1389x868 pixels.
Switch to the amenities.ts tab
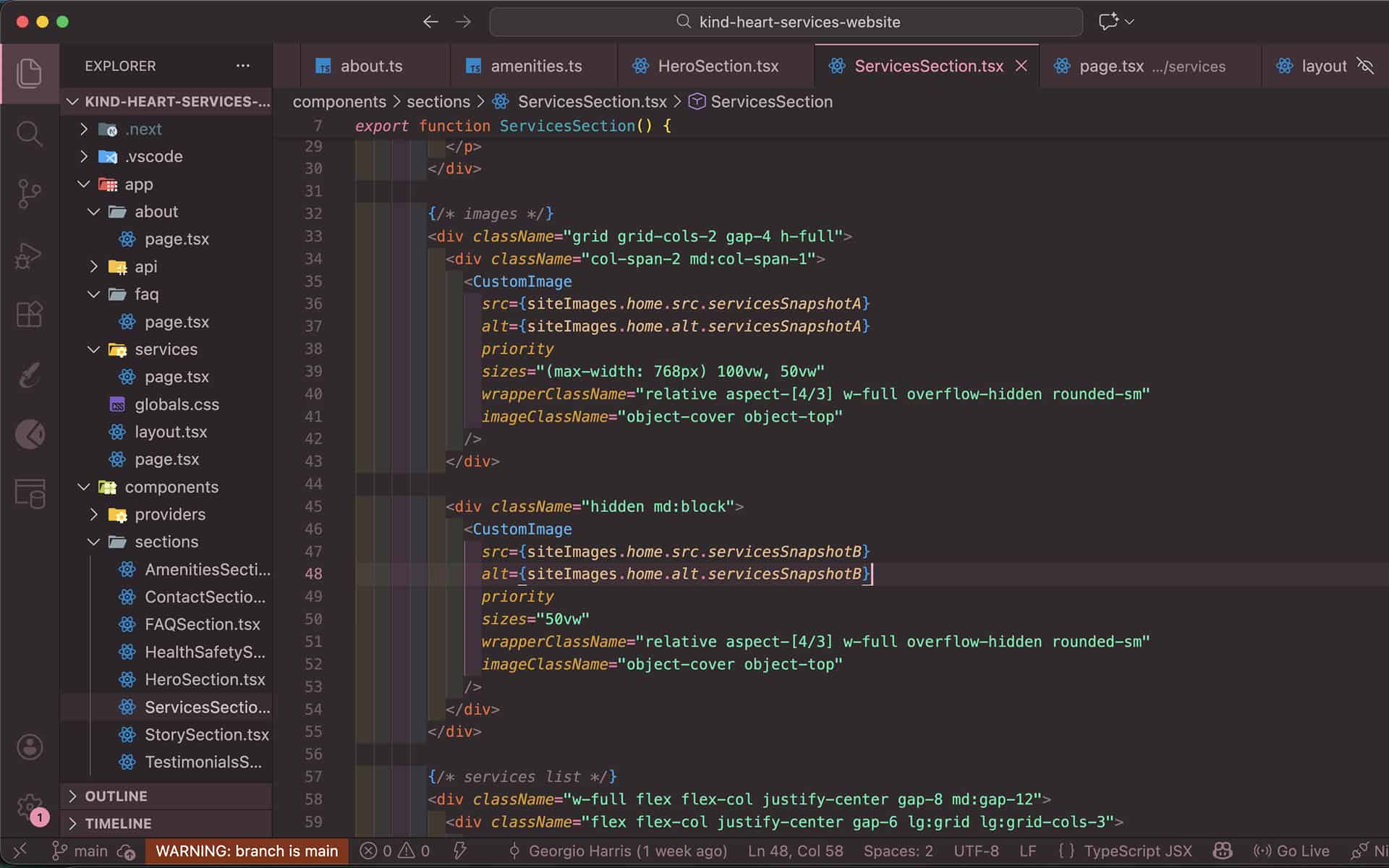(x=535, y=66)
